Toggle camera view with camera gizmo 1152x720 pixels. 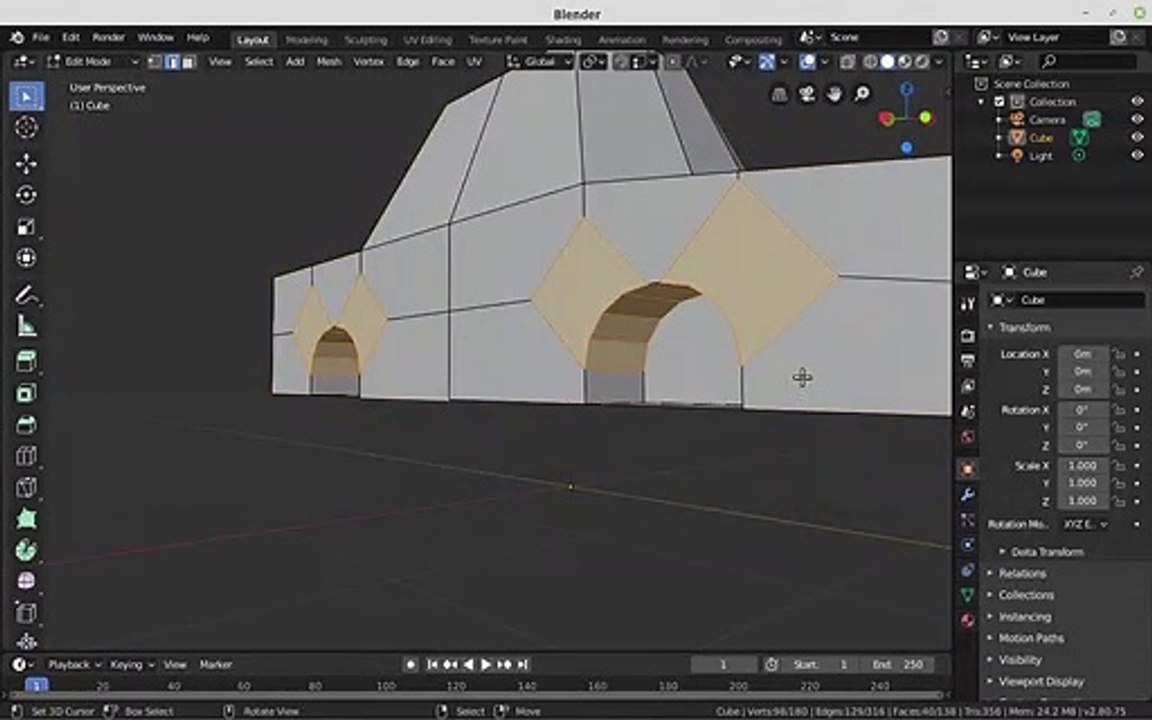coord(807,94)
